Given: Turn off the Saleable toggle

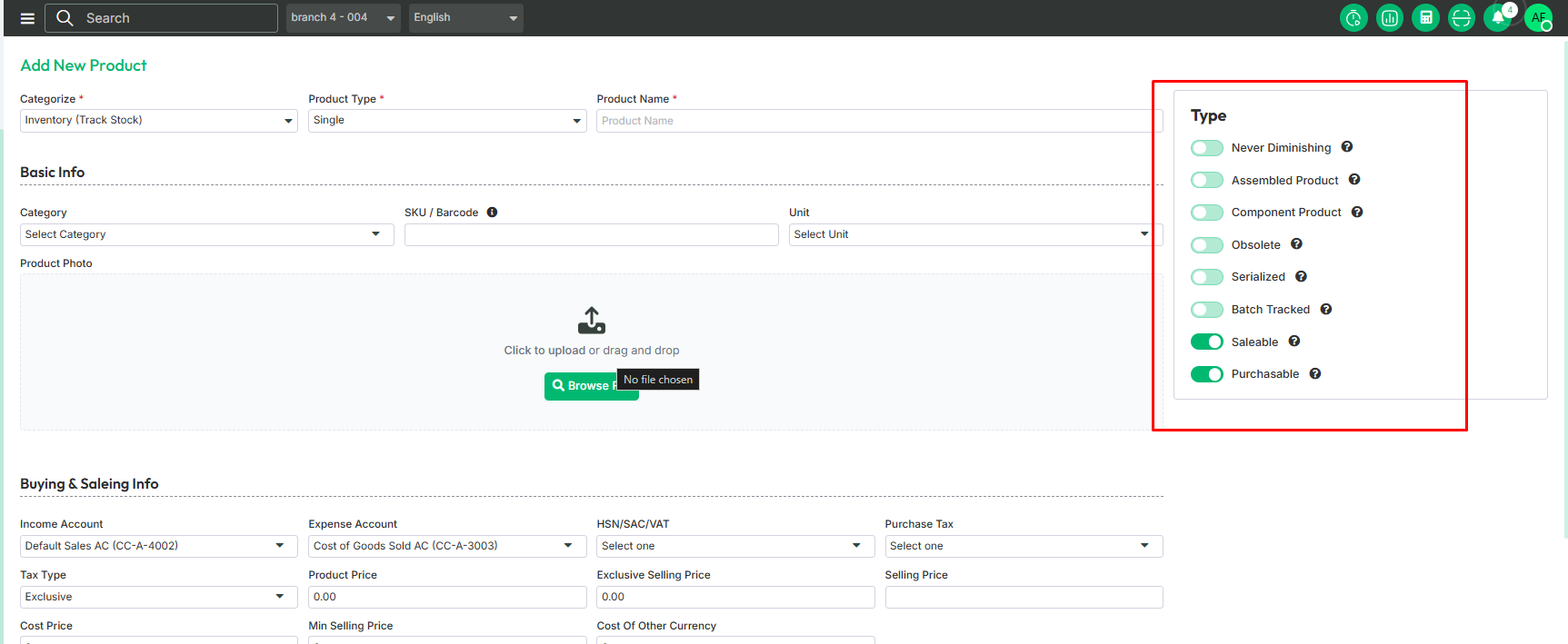Looking at the screenshot, I should click(x=1207, y=342).
